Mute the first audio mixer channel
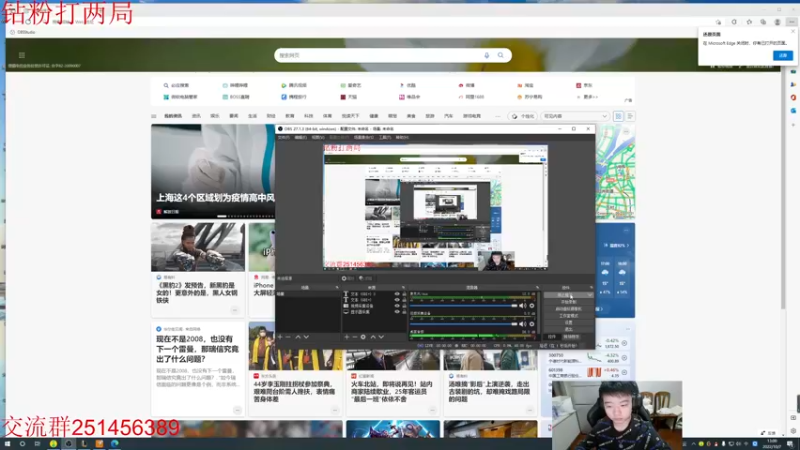 click(x=522, y=306)
